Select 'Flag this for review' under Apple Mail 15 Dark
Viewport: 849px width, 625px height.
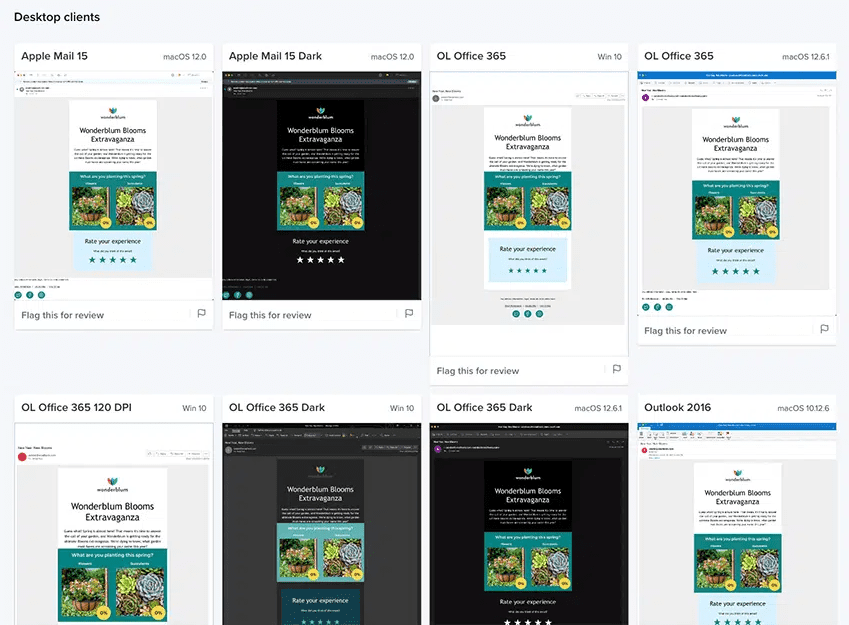pyautogui.click(x=270, y=315)
